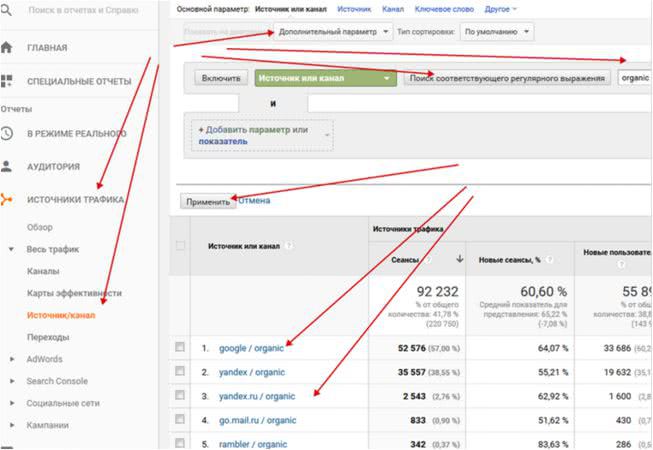Expand the Социальные сети section
The height and width of the screenshot is (450, 653).
(x=12, y=403)
